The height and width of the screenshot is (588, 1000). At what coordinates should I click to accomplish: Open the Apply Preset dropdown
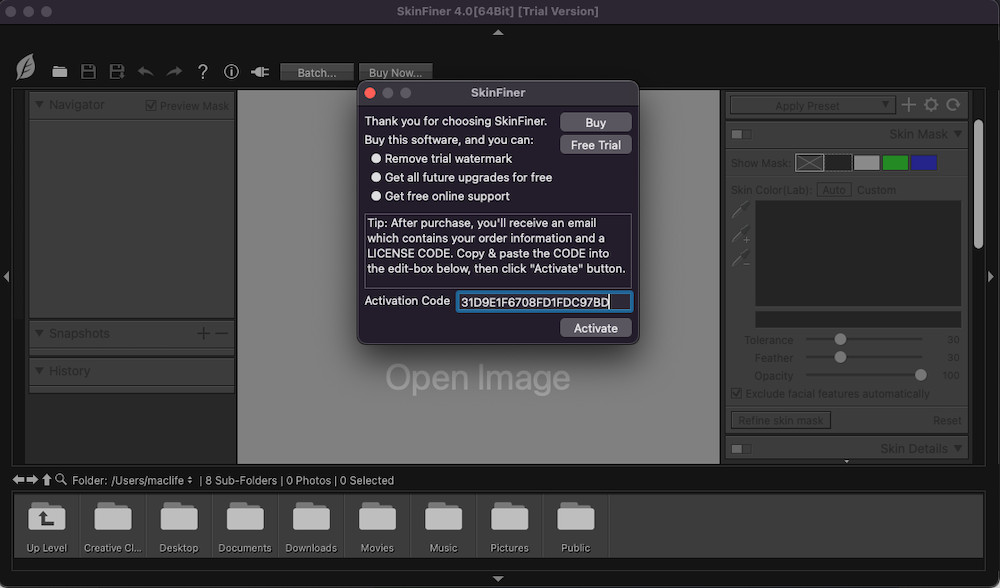tap(812, 105)
